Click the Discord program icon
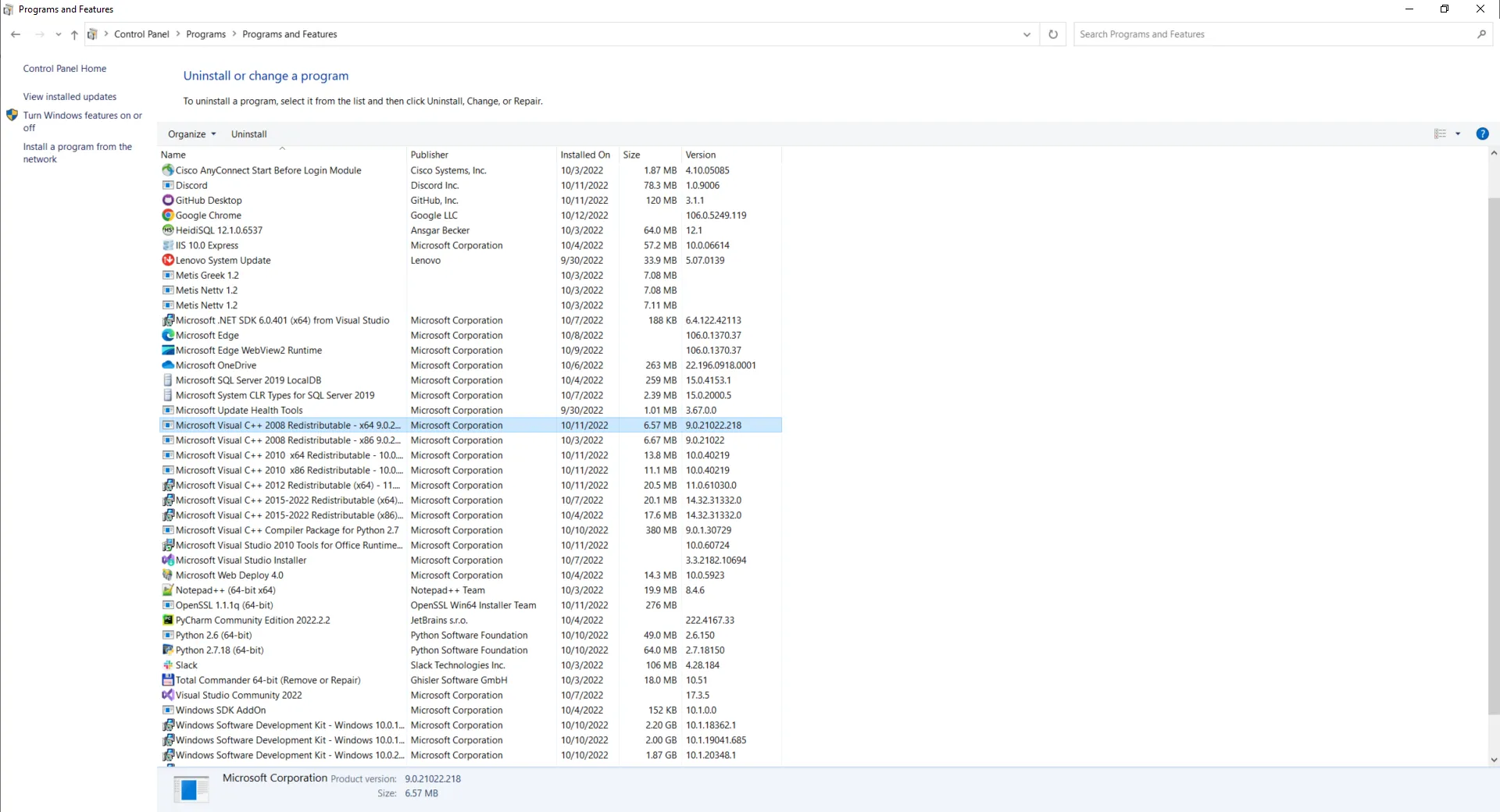Viewport: 1500px width, 812px height. coord(167,186)
